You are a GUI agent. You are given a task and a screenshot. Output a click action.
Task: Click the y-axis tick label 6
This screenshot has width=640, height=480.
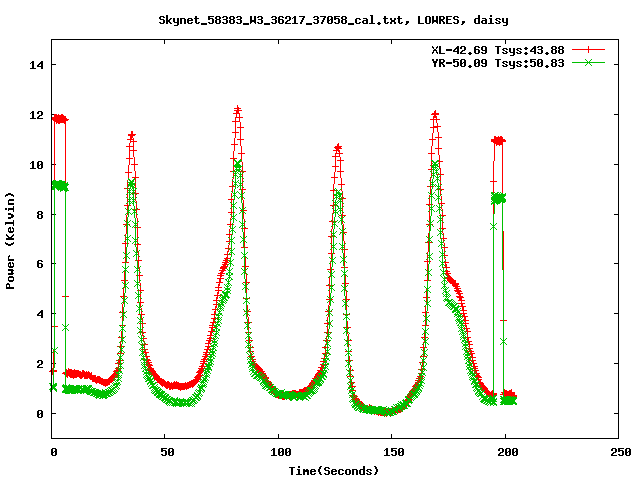[40, 264]
